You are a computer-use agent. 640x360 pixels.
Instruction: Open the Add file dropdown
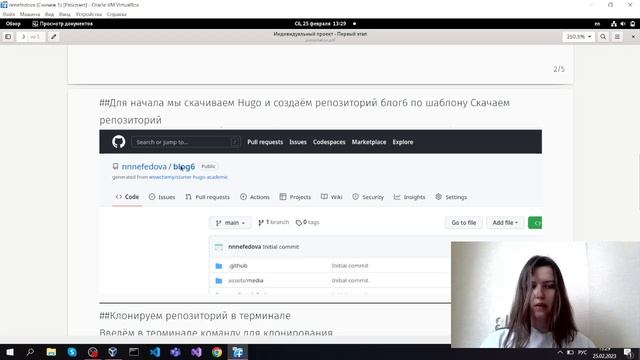click(x=505, y=223)
